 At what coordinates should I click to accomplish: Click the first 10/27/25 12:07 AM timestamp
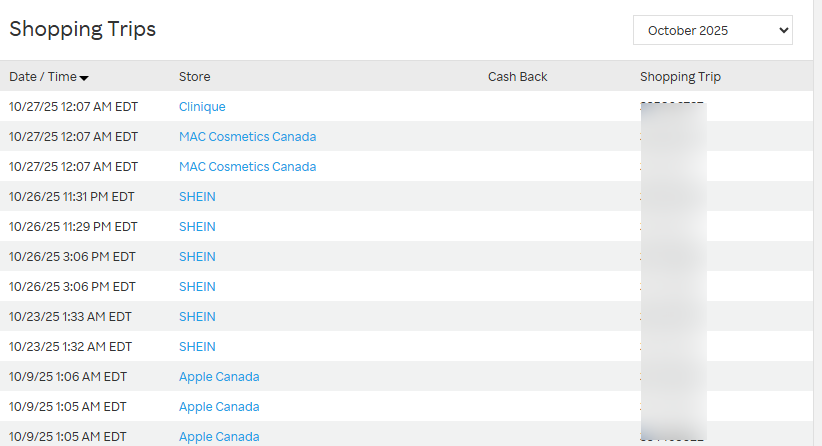pos(73,107)
